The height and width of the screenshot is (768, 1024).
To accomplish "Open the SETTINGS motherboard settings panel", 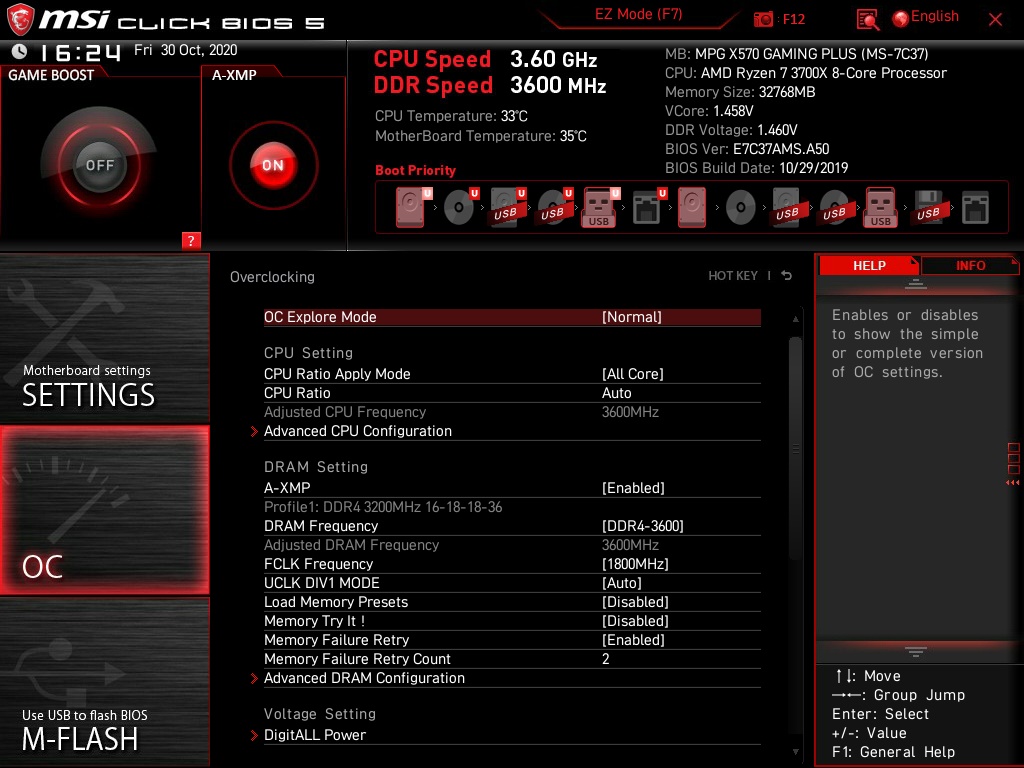I will (x=104, y=338).
